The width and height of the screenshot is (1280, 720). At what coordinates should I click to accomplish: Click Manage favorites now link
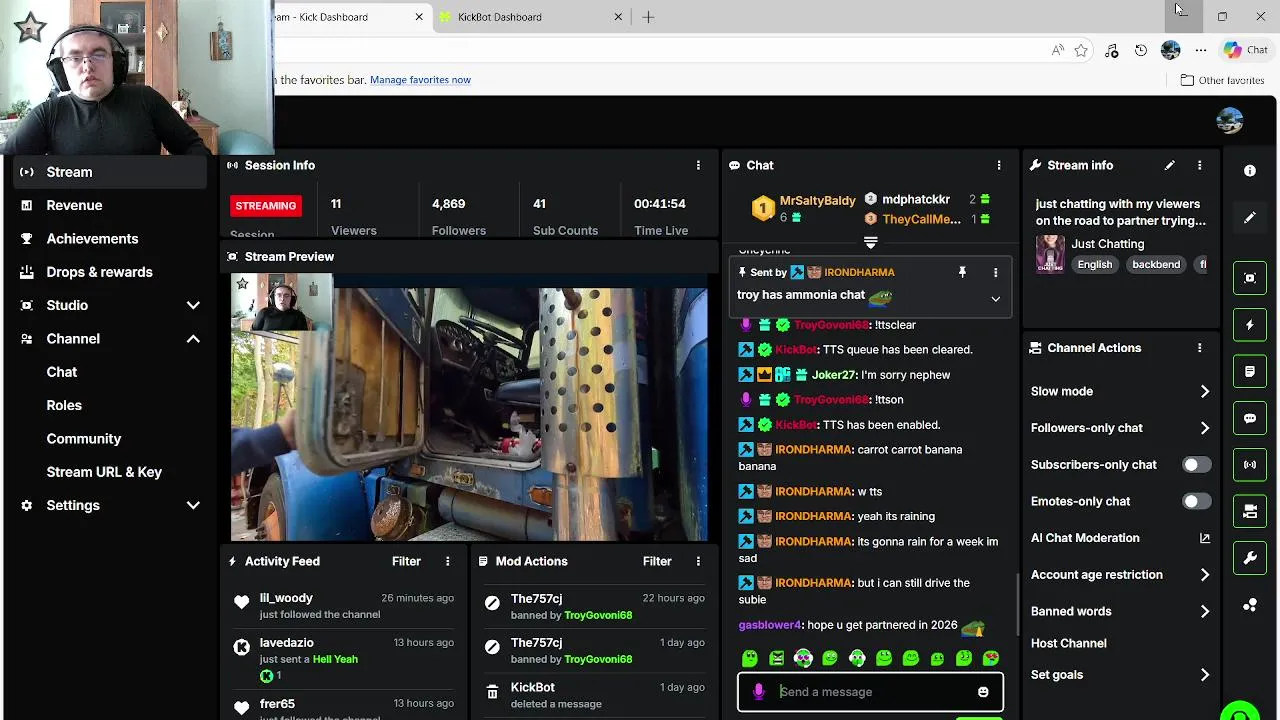(420, 80)
